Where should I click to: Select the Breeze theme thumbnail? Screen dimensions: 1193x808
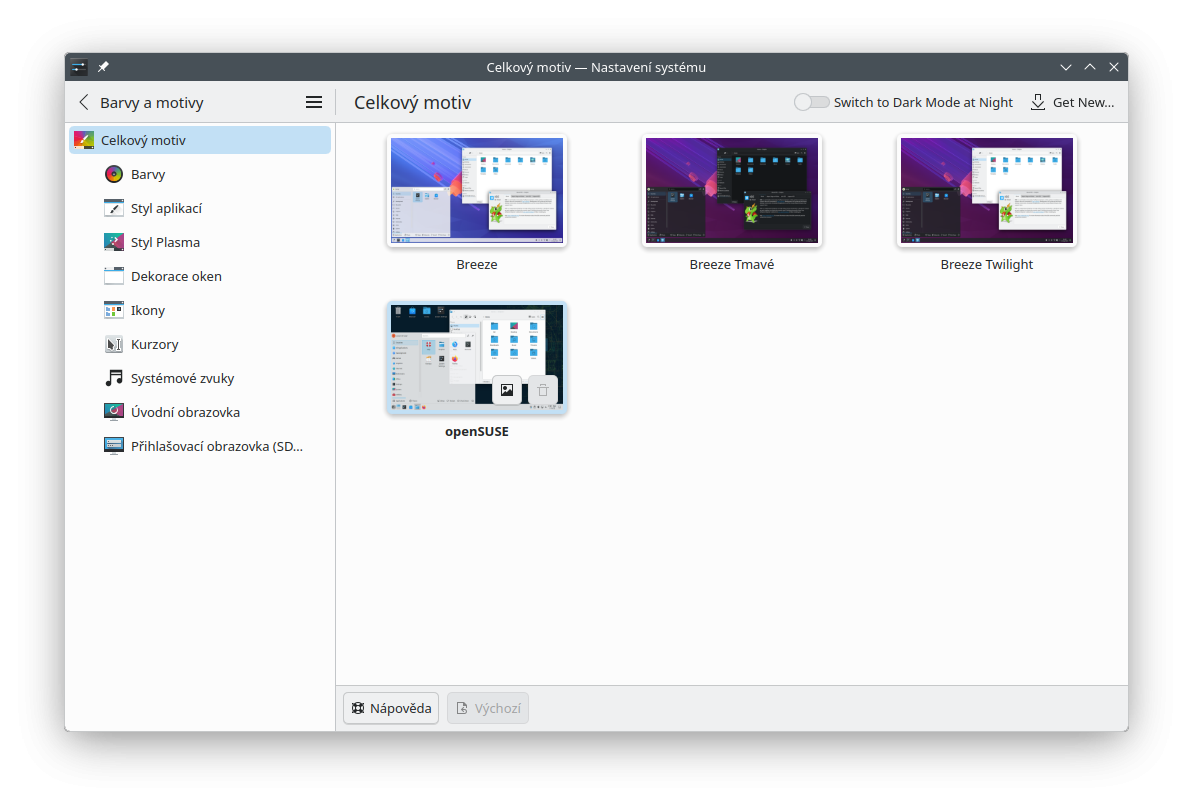click(x=477, y=191)
